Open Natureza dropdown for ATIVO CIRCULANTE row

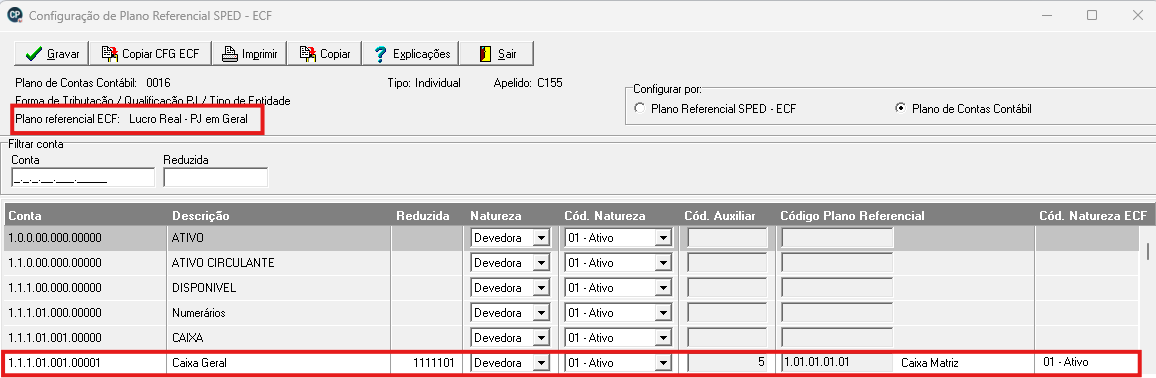pos(541,263)
